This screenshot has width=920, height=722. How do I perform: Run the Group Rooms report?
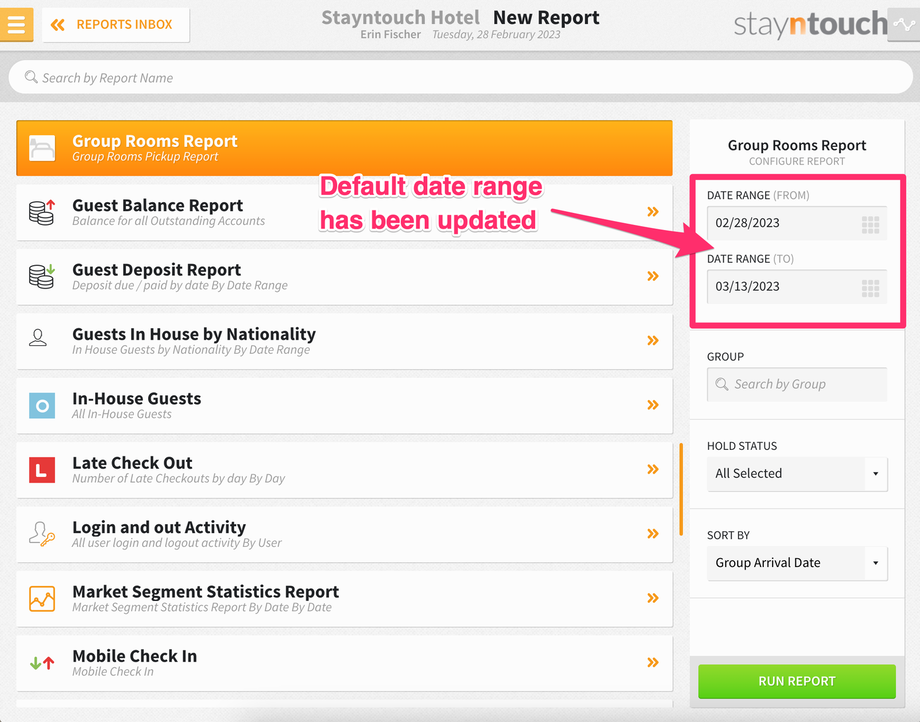[797, 682]
